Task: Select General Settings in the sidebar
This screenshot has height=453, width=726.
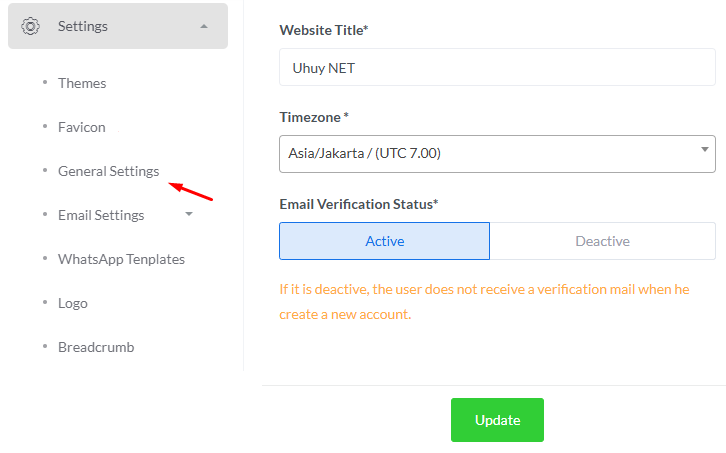Action: pyautogui.click(x=108, y=171)
